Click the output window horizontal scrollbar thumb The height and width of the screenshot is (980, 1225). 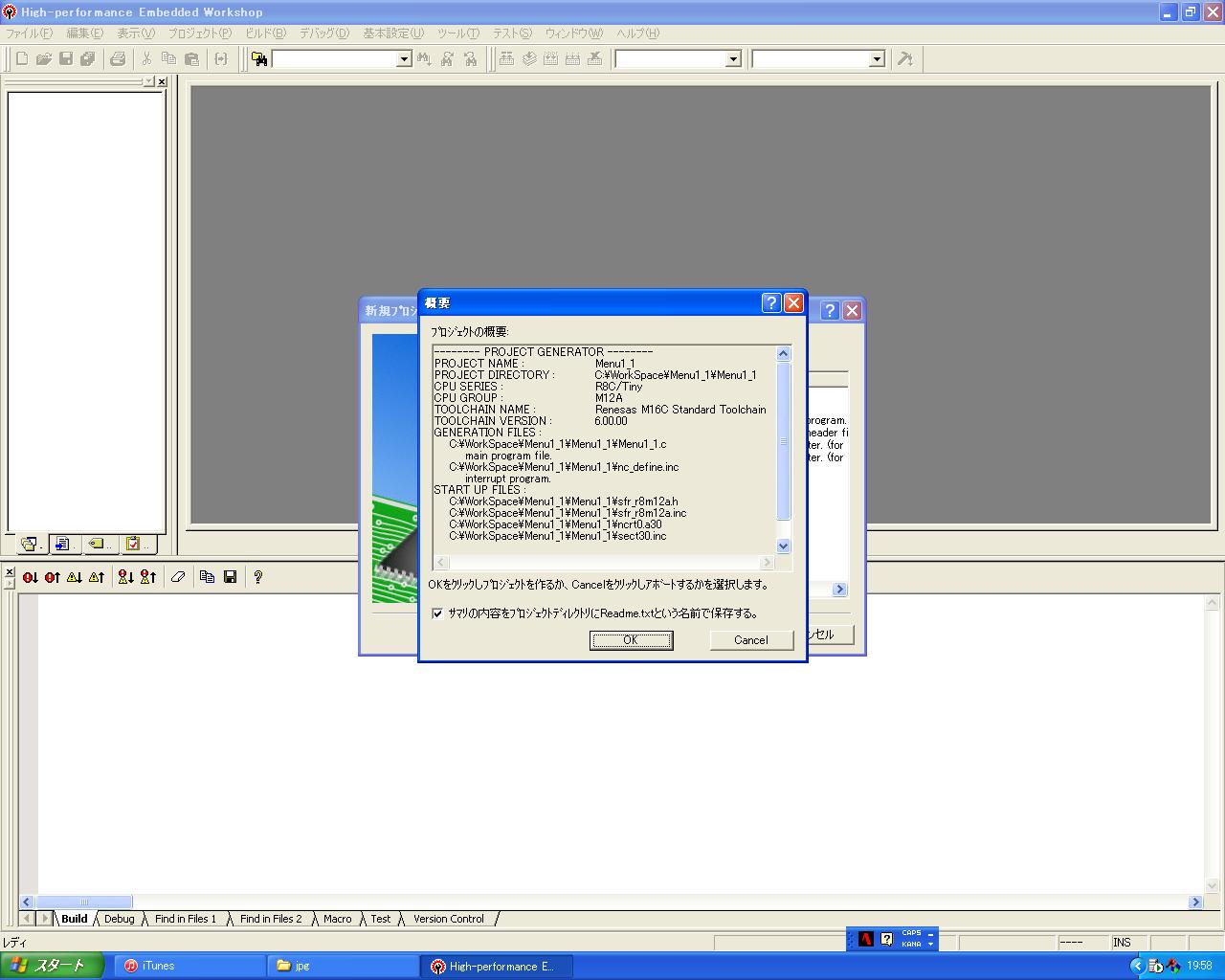coord(84,902)
